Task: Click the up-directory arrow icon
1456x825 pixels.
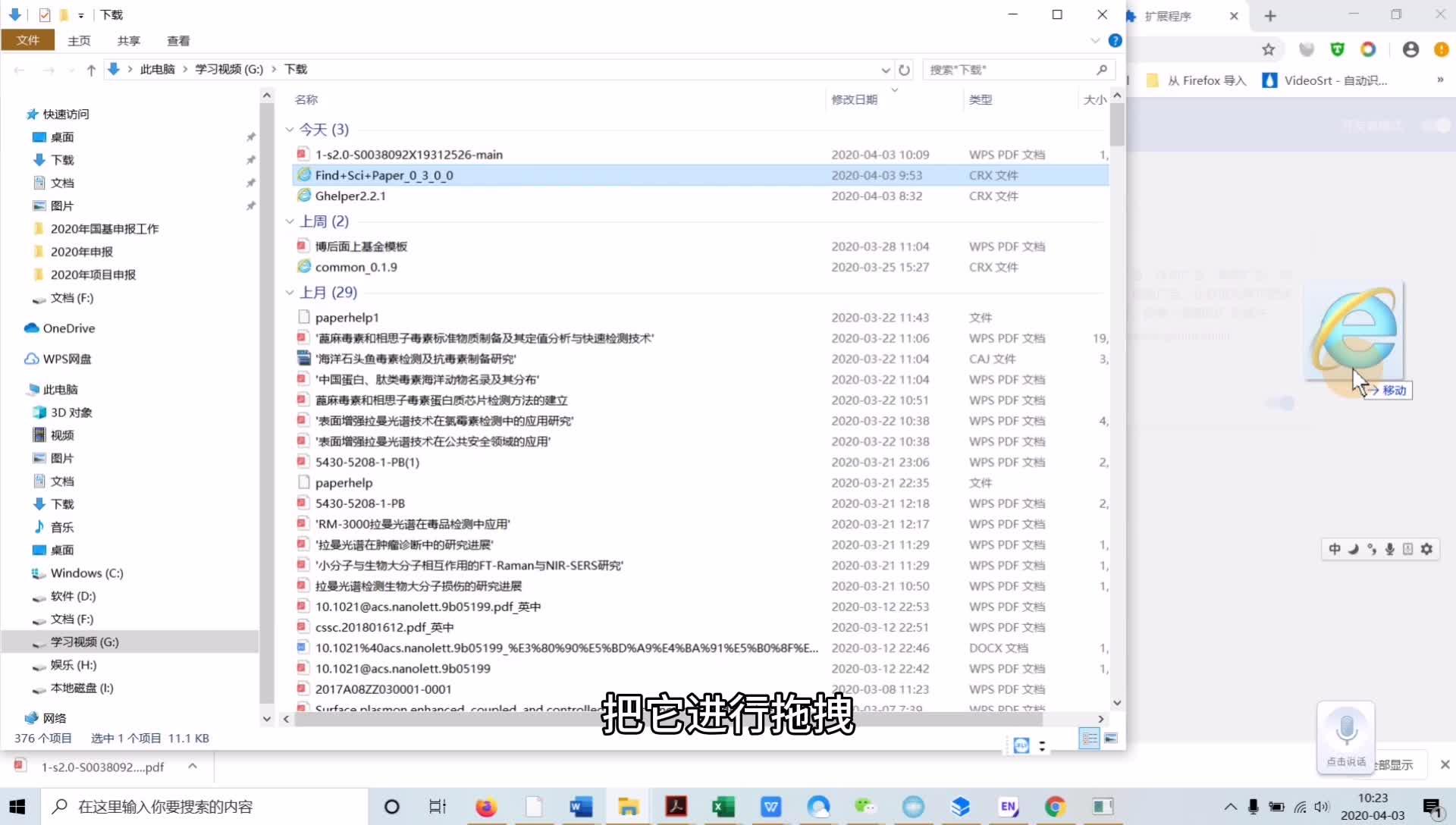Action: pyautogui.click(x=91, y=70)
